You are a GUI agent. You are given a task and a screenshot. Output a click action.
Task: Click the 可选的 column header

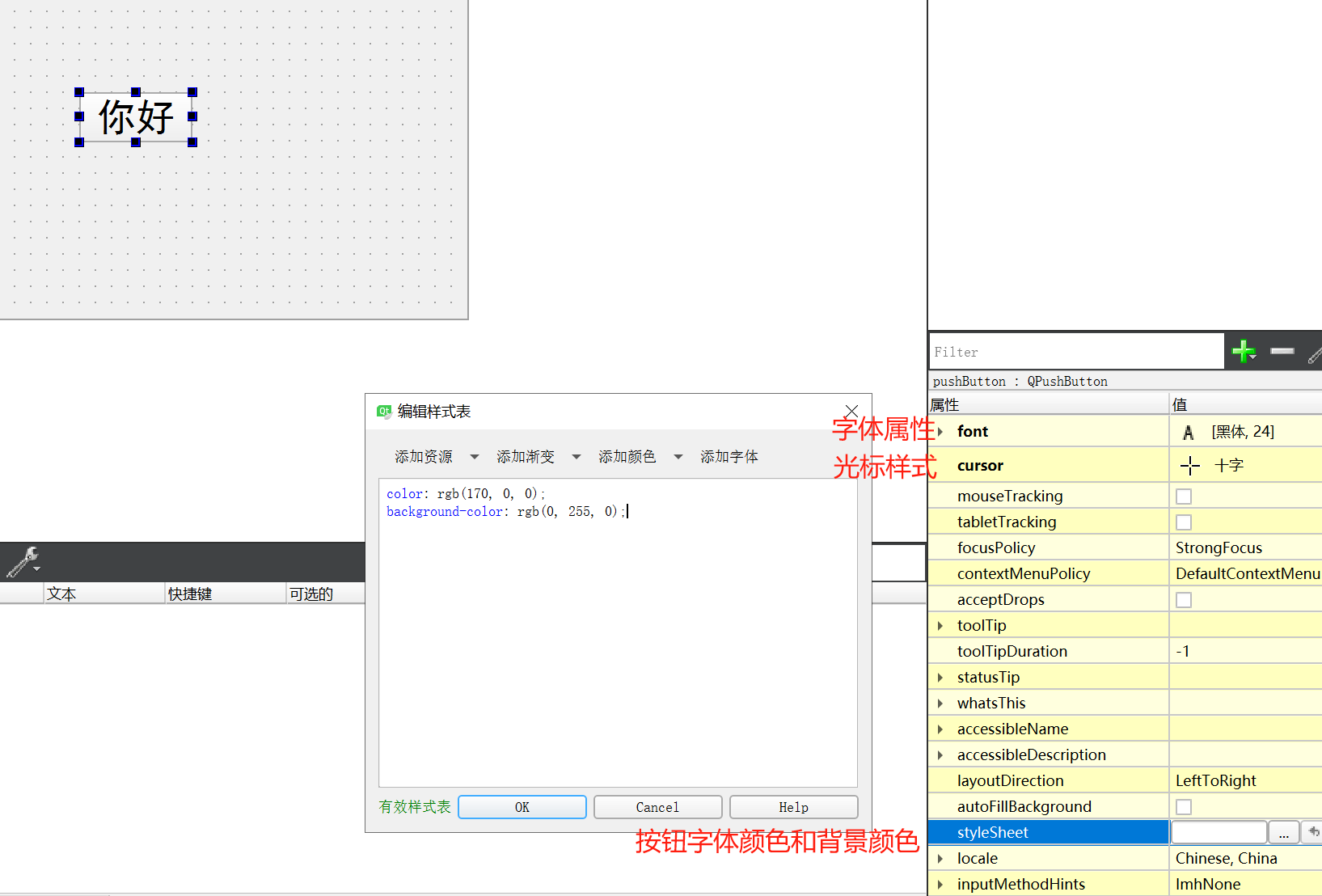click(x=326, y=594)
